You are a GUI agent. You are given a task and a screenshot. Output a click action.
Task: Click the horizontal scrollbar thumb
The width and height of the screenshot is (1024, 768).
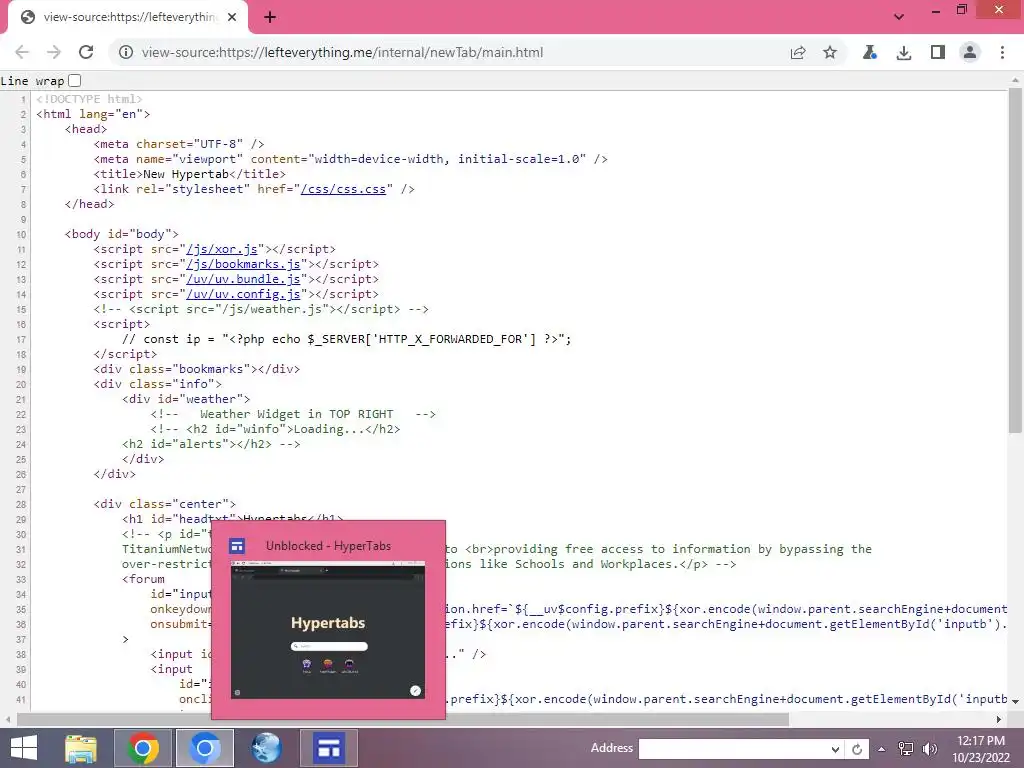pos(403,720)
